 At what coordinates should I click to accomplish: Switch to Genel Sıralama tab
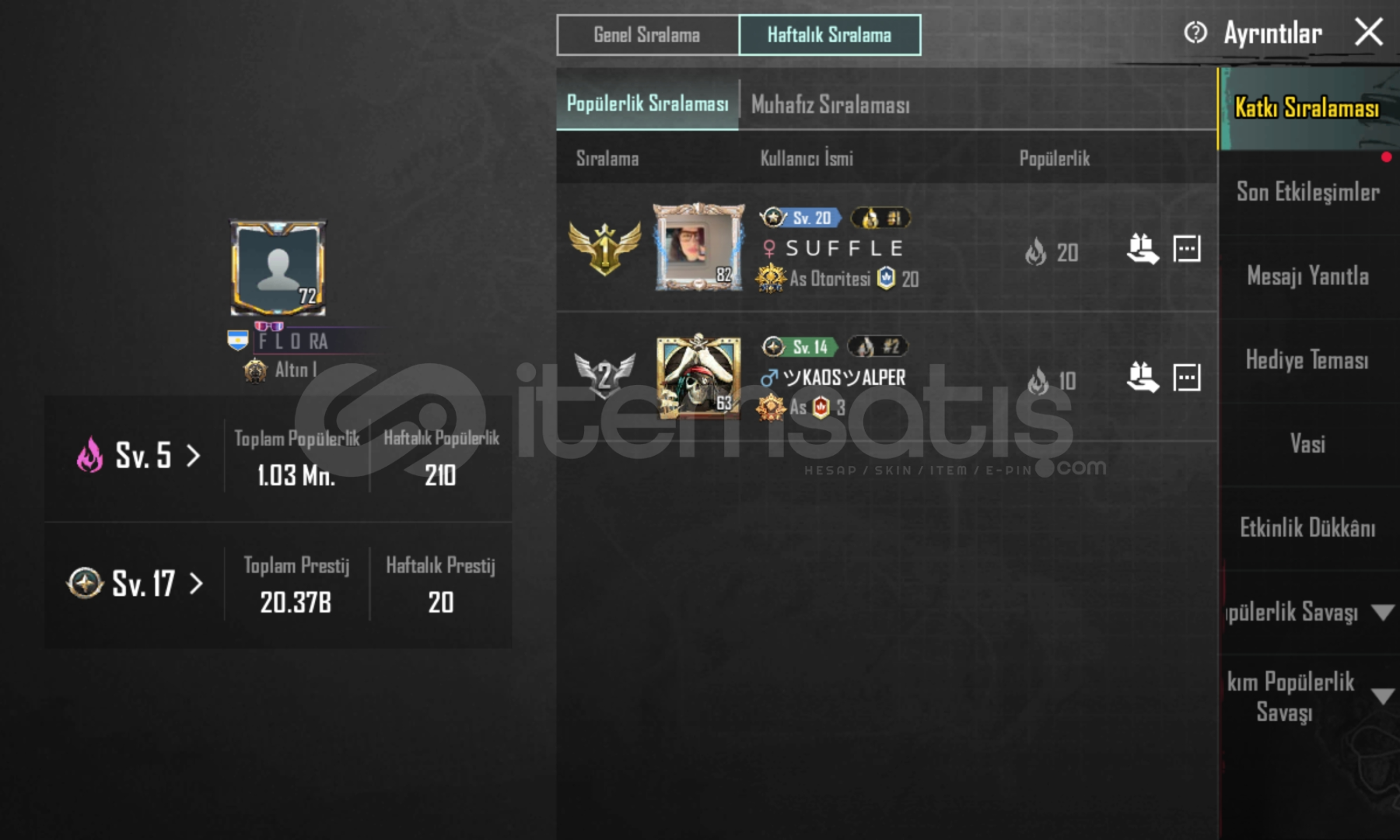pyautogui.click(x=647, y=35)
